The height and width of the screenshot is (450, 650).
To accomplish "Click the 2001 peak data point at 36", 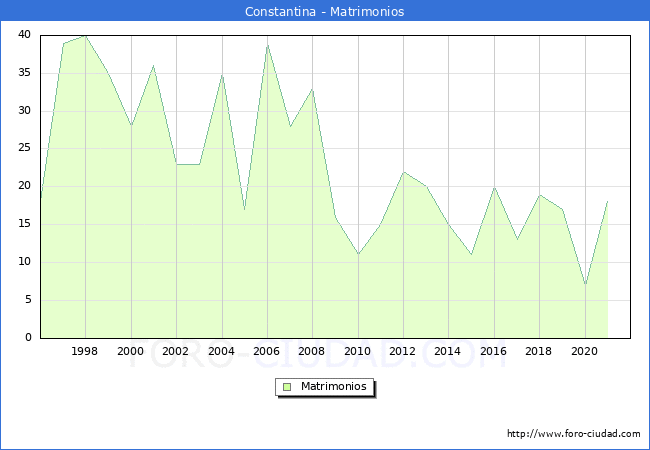I will (x=154, y=66).
